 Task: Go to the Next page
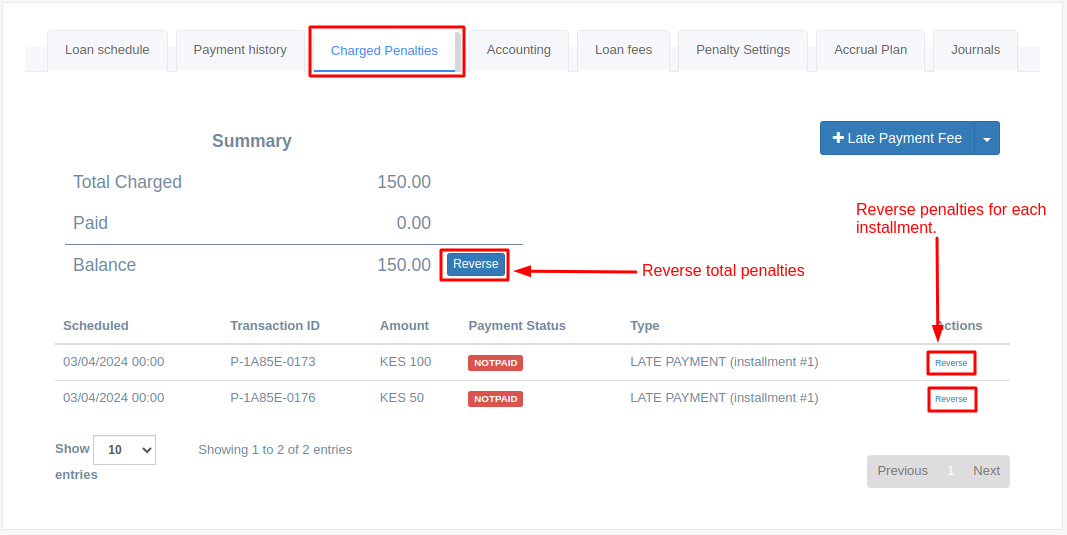point(986,471)
